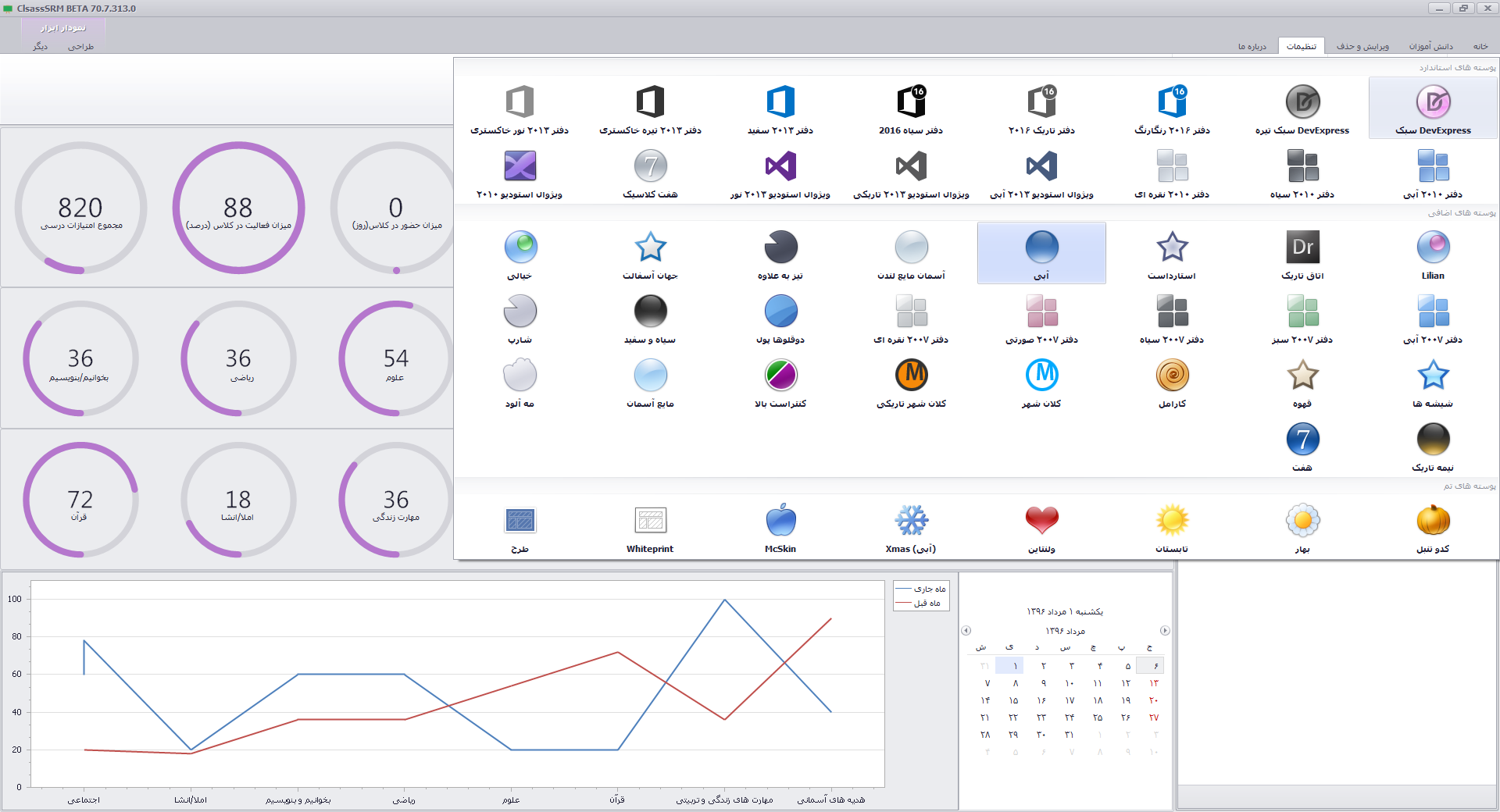
Task: Select the Coffee star skin
Action: [x=1302, y=382]
